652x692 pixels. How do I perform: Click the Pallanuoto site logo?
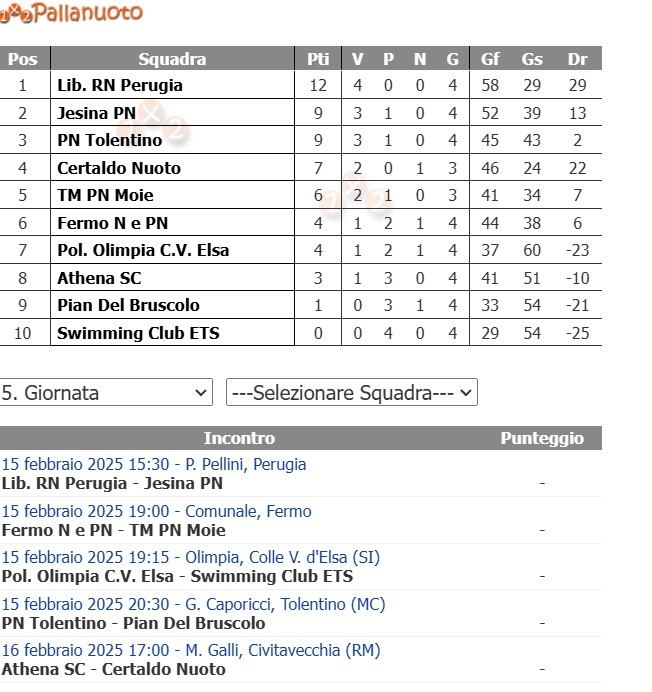72,13
